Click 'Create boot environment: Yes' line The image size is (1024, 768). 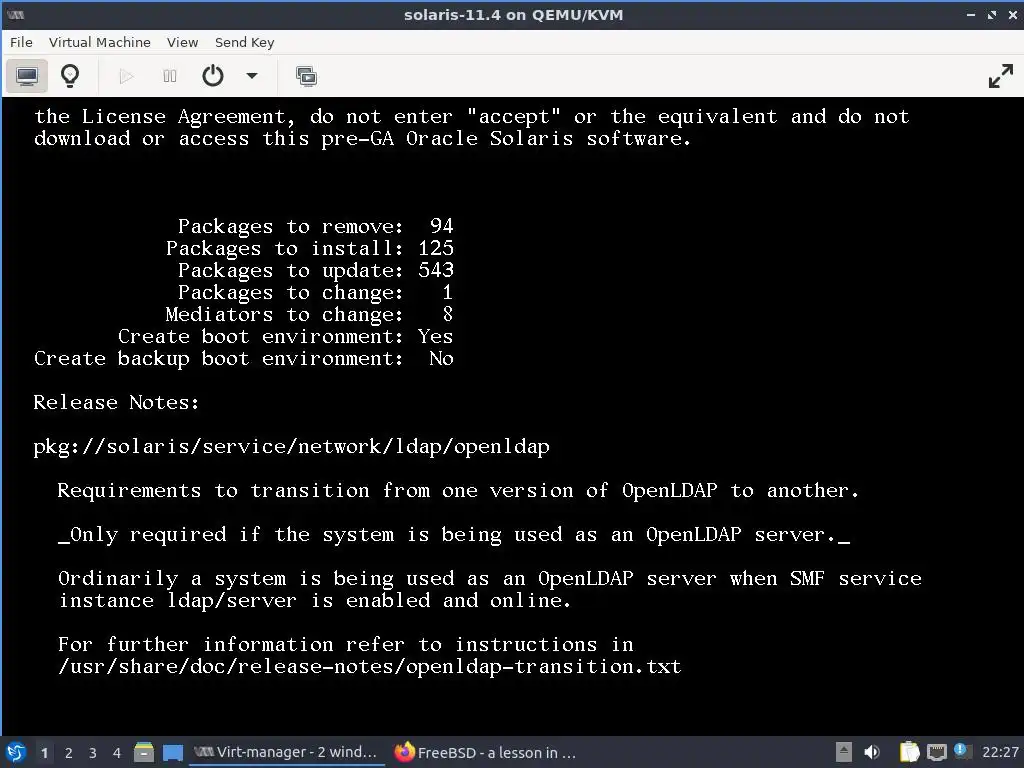click(x=285, y=337)
